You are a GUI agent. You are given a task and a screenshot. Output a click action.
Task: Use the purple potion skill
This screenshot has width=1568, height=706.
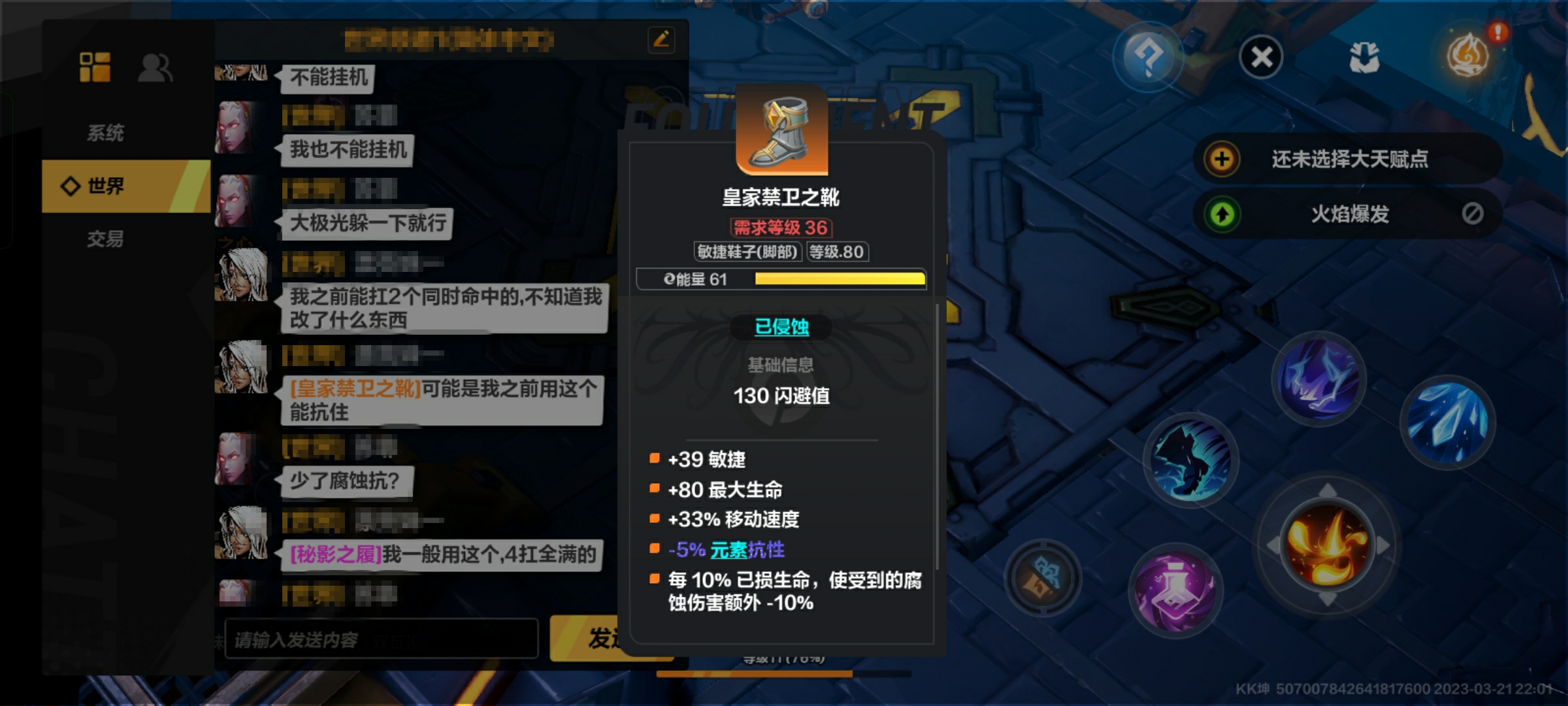(x=1174, y=593)
